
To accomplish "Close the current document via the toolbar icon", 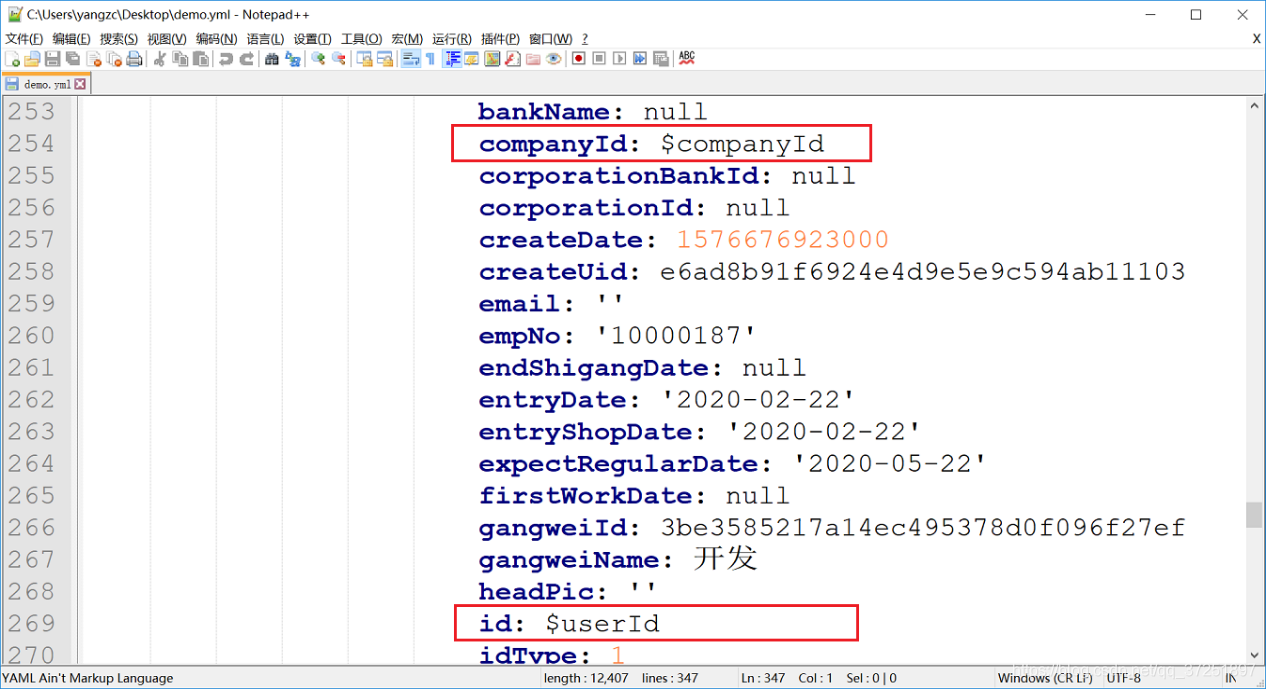I will (x=94, y=59).
